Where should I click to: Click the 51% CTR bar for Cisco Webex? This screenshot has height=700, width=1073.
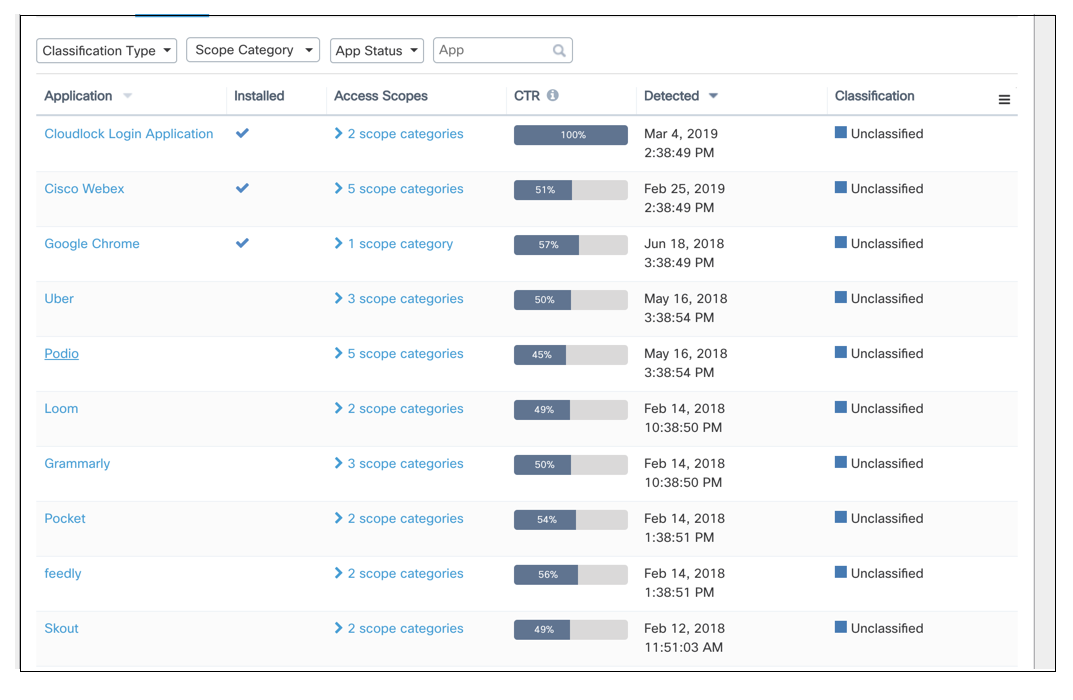(571, 190)
